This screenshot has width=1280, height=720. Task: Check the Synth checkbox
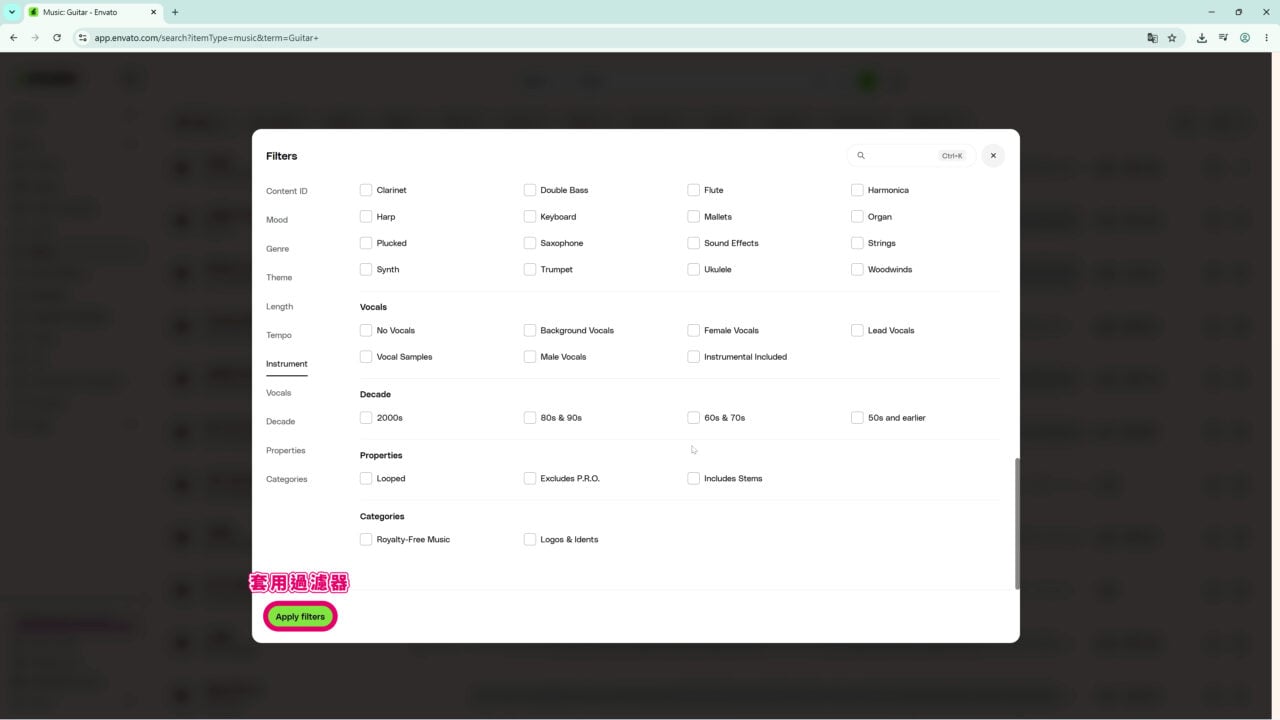(x=366, y=269)
